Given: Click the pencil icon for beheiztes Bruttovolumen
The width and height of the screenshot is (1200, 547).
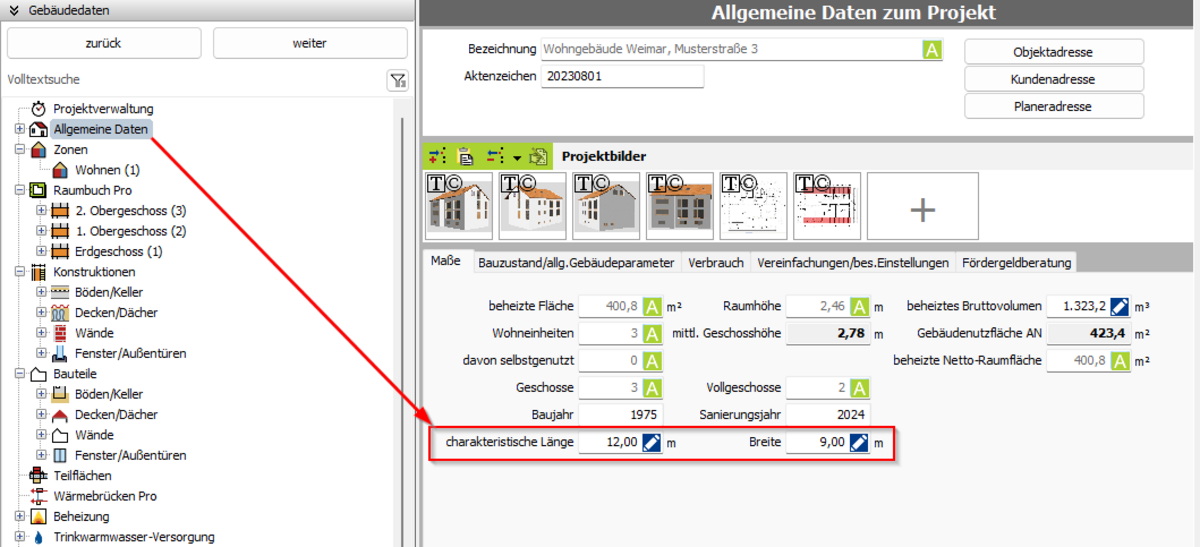Looking at the screenshot, I should click(1120, 307).
